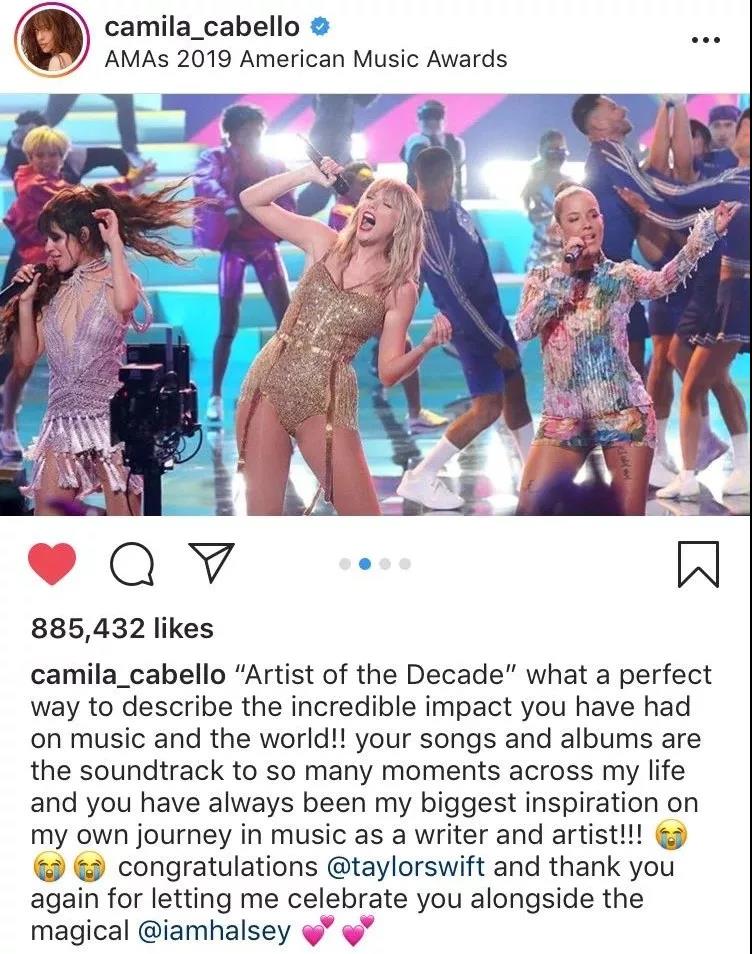Viewport: 752px width, 954px height.
Task: Open camila_cabello username in the header
Action: (202, 27)
